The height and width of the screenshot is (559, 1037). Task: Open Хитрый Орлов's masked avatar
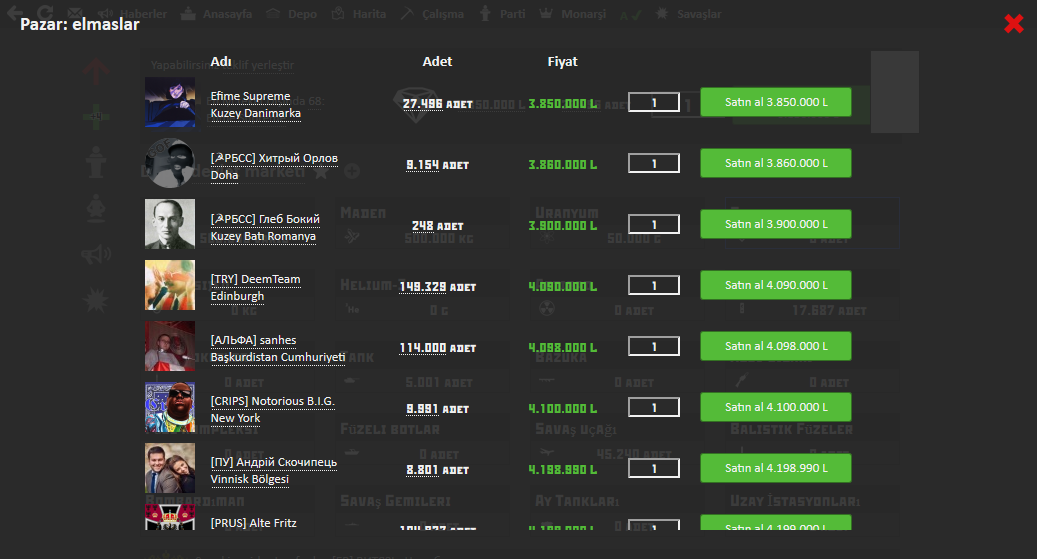pyautogui.click(x=170, y=164)
